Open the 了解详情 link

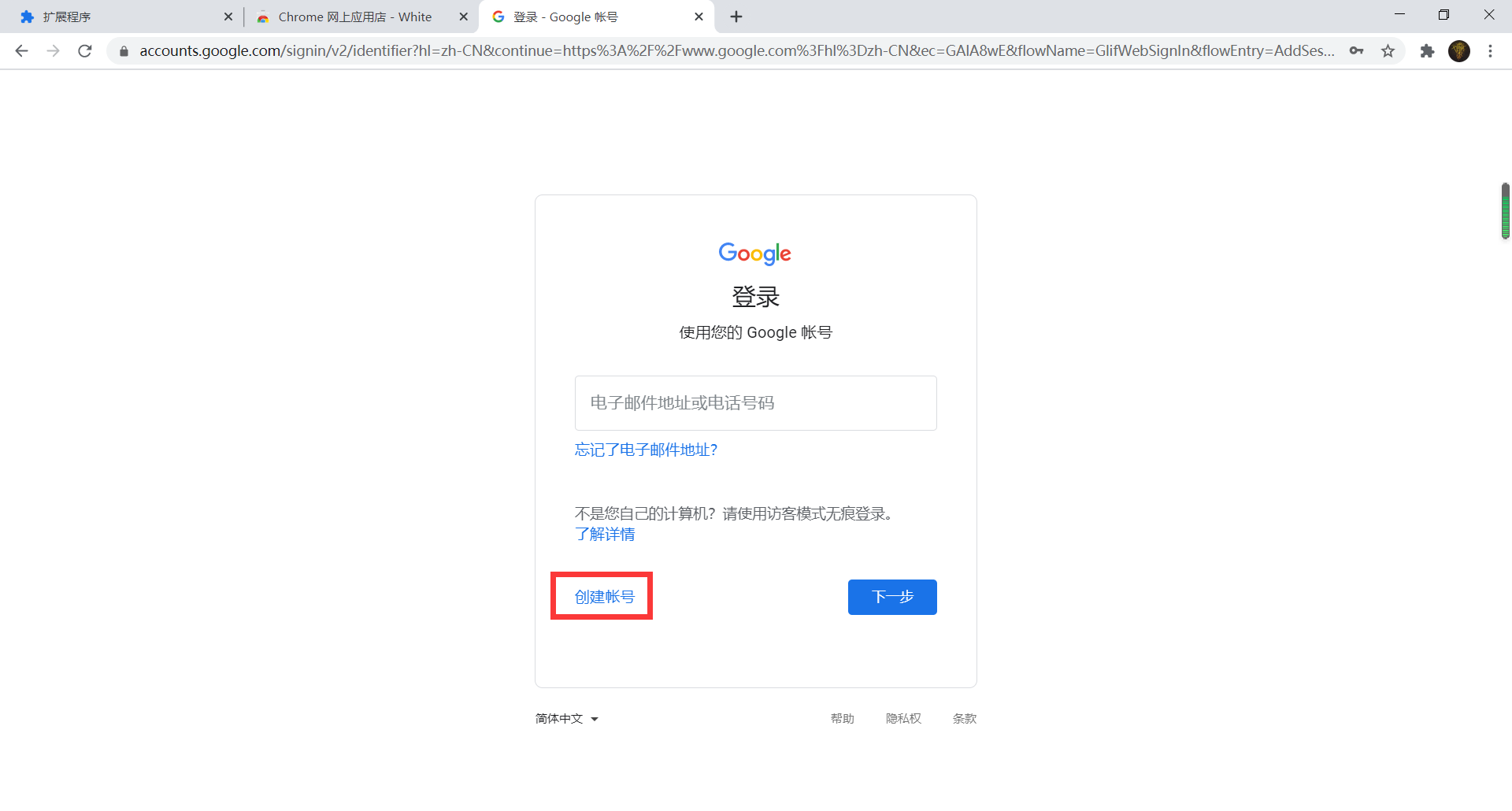605,535
